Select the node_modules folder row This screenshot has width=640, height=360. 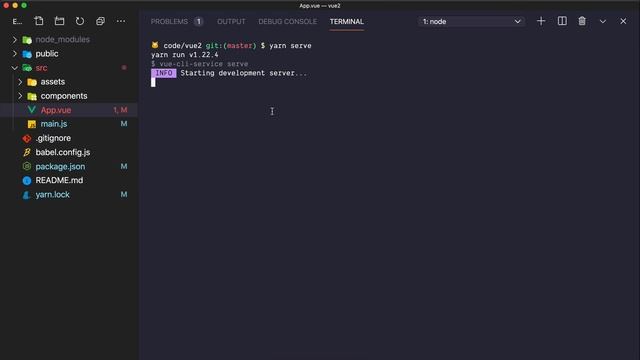69,40
